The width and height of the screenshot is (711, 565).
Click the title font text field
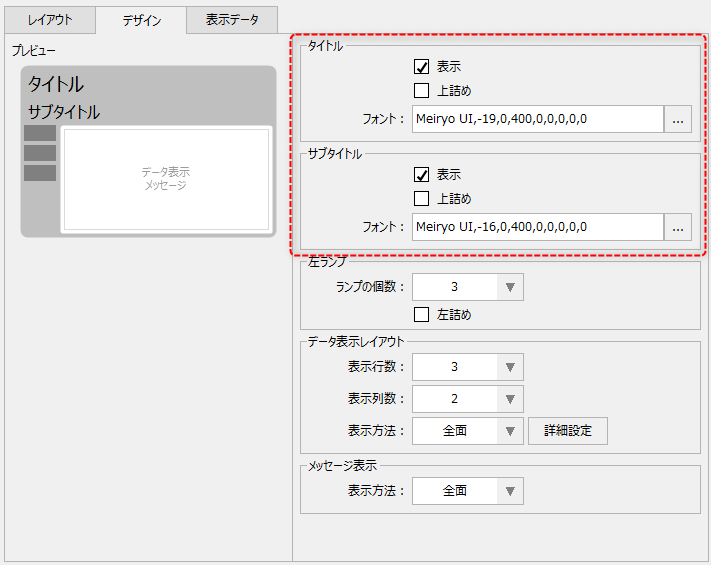tap(537, 120)
